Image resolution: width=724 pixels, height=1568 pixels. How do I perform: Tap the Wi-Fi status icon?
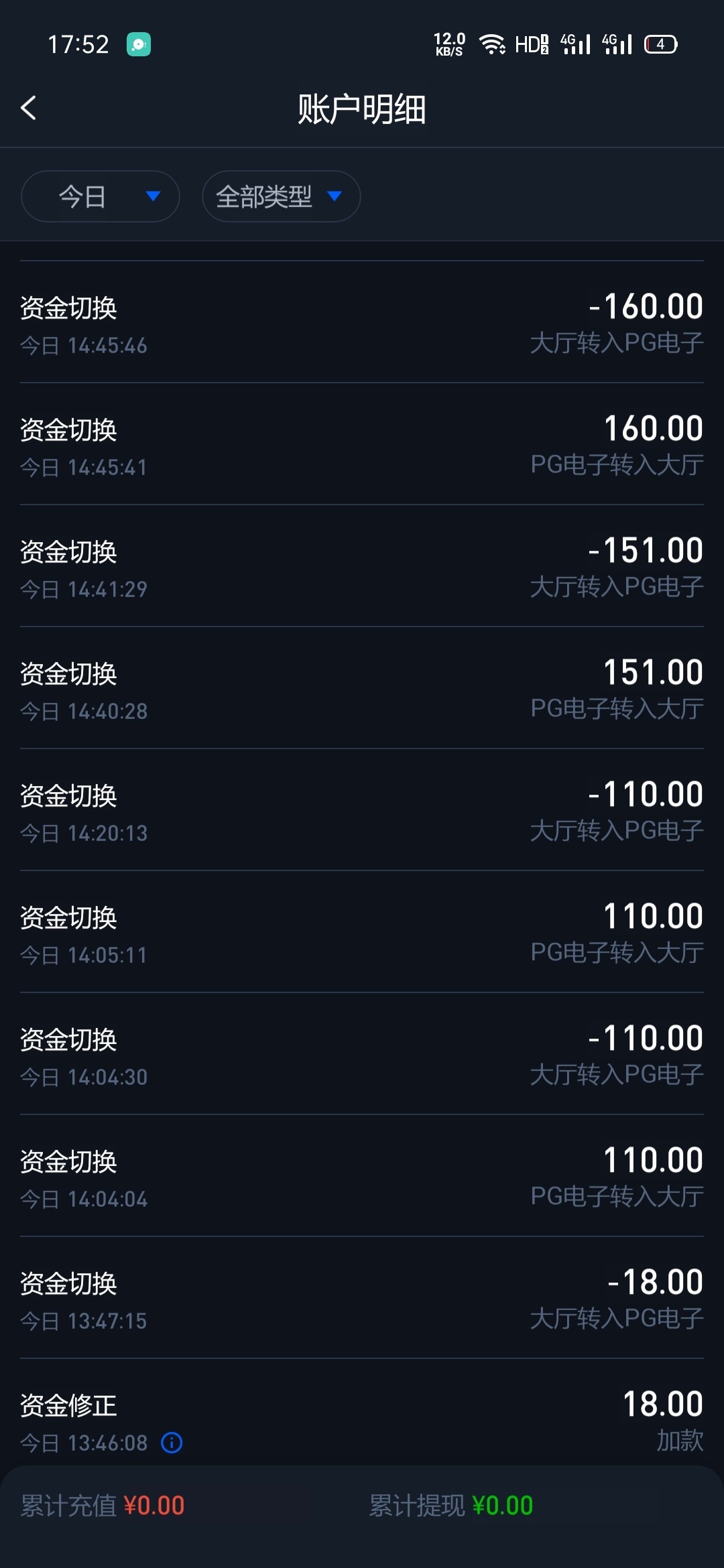[x=492, y=44]
